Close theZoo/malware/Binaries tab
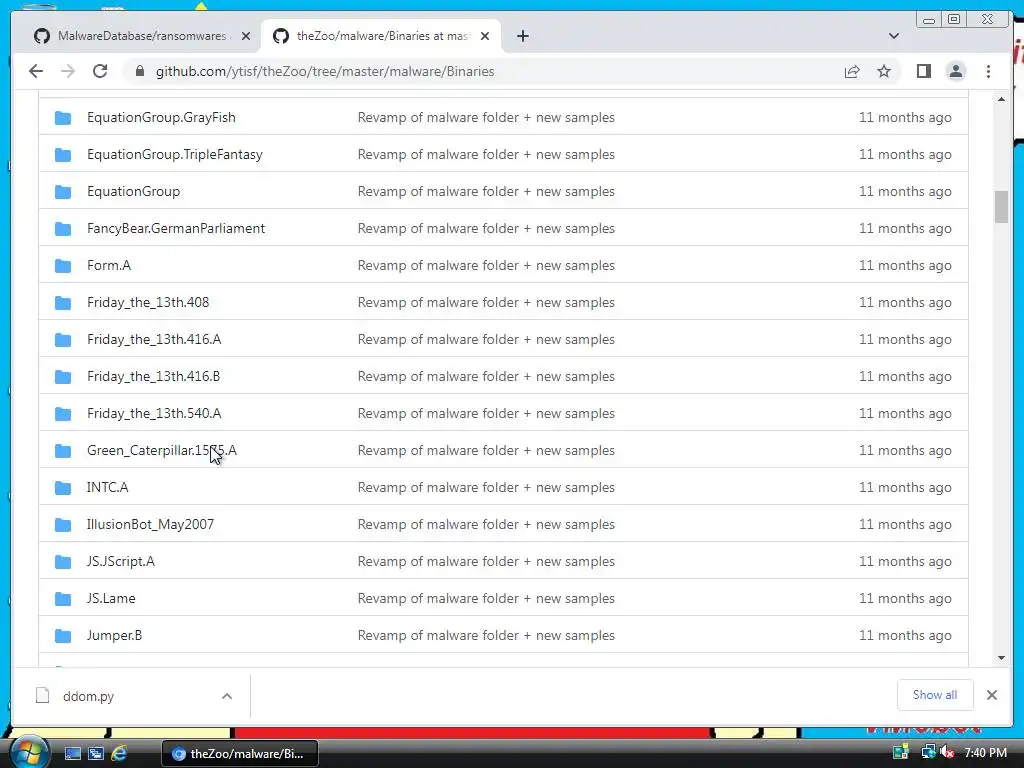 [485, 36]
